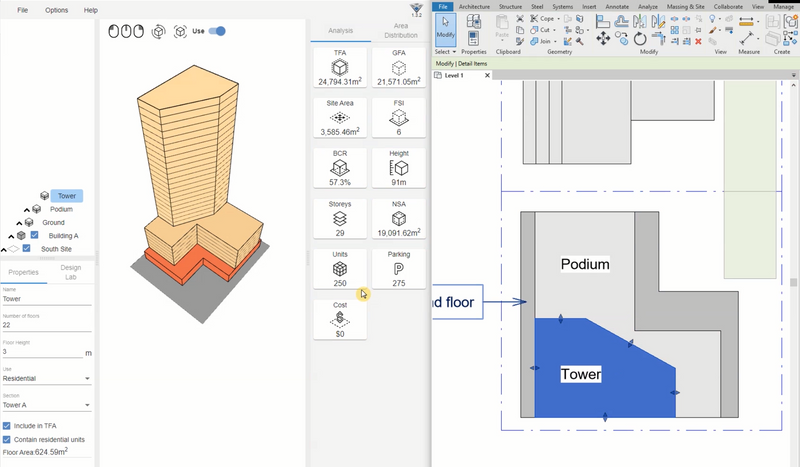
Task: Click the Cost metric card icon
Action: pyautogui.click(x=340, y=319)
